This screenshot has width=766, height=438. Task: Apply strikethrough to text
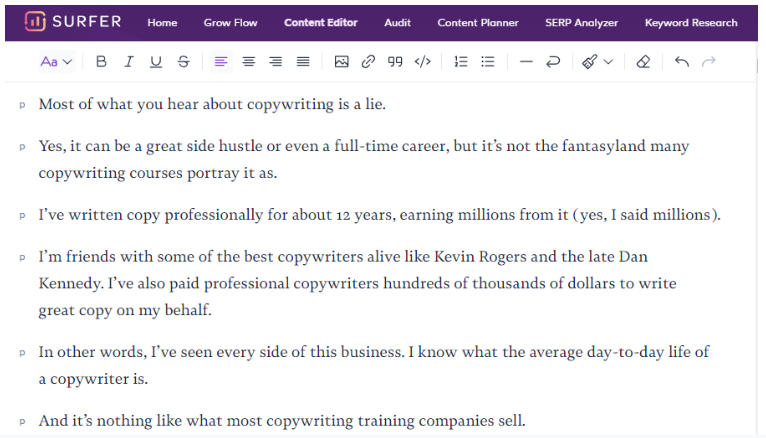184,62
